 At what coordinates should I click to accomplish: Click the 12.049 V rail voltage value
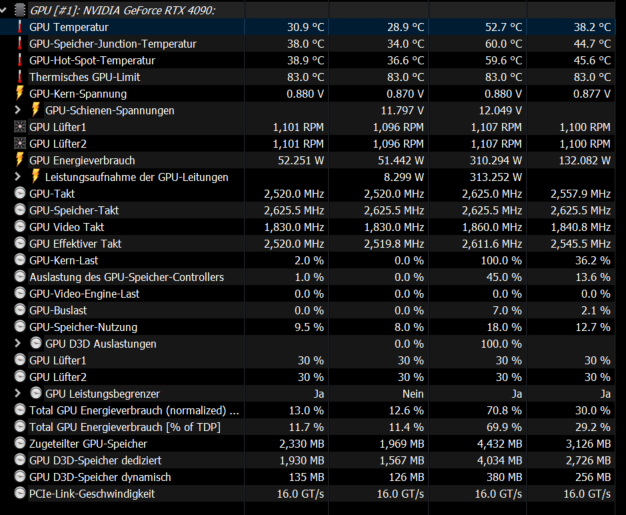tap(500, 111)
